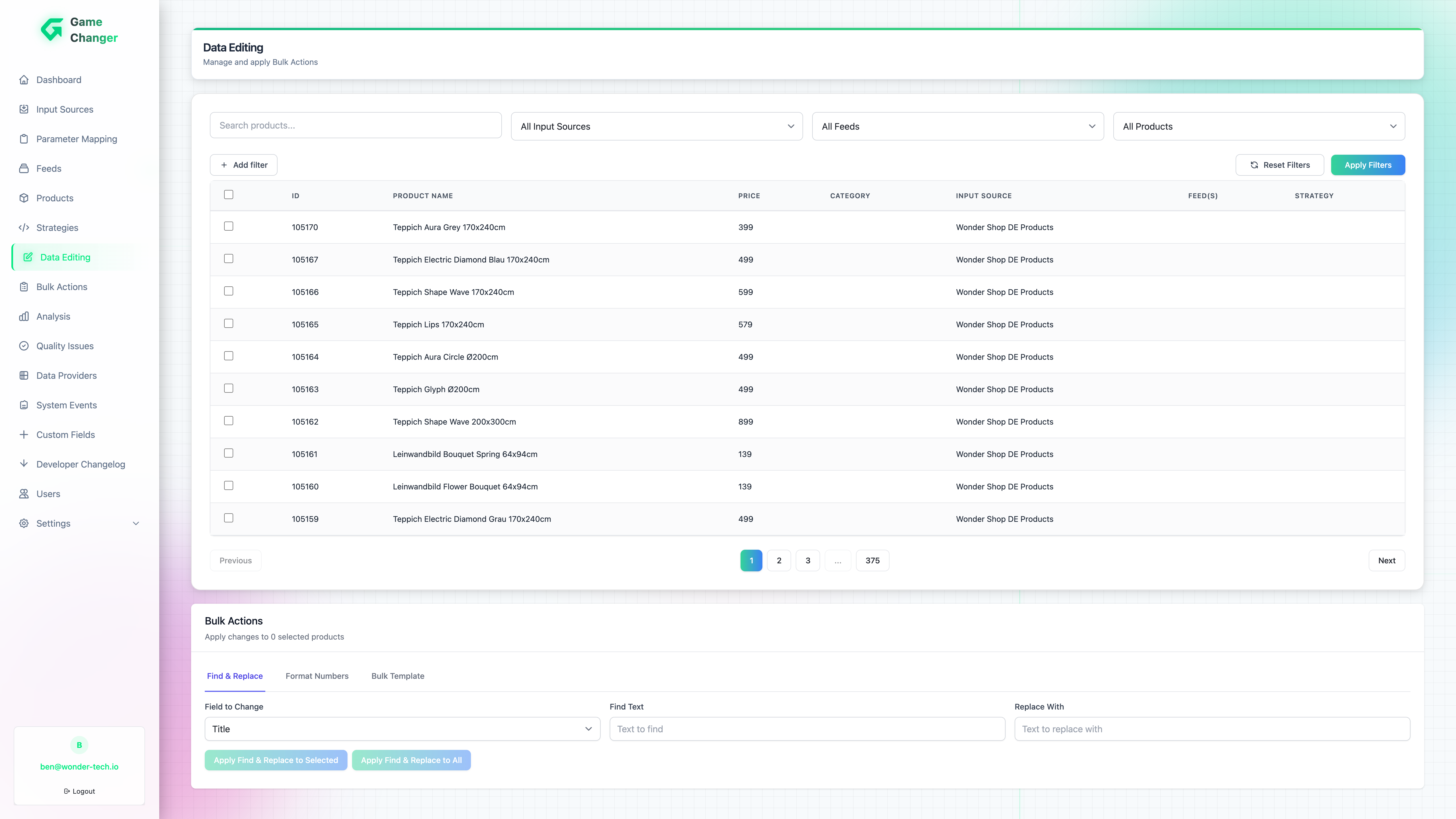Switch to the Format Numbers tab
The height and width of the screenshot is (819, 1456).
point(317,676)
